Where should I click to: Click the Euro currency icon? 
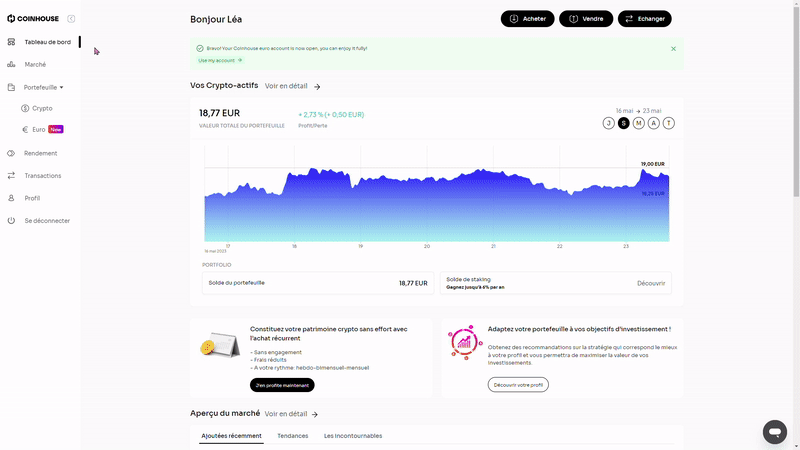(25, 130)
